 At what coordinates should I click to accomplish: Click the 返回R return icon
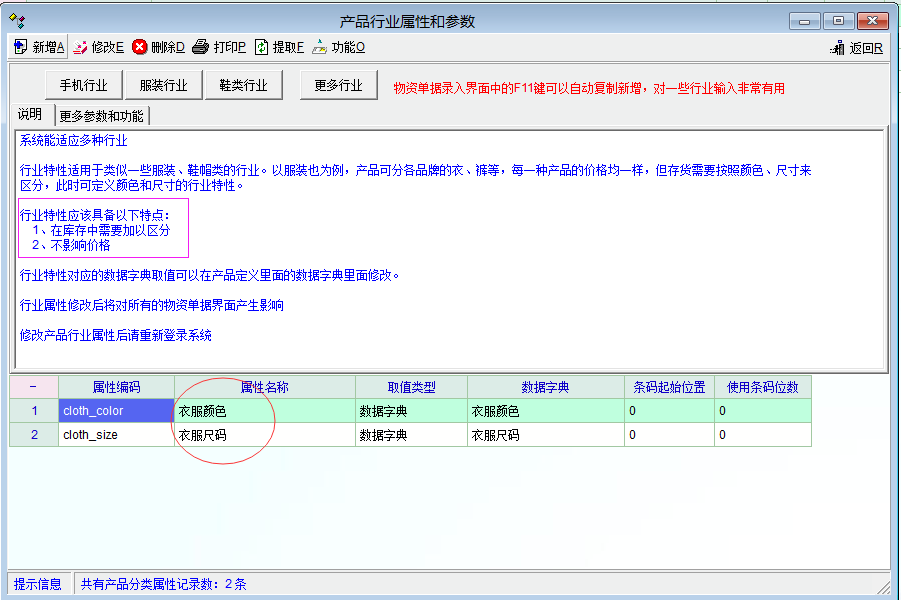(x=837, y=48)
